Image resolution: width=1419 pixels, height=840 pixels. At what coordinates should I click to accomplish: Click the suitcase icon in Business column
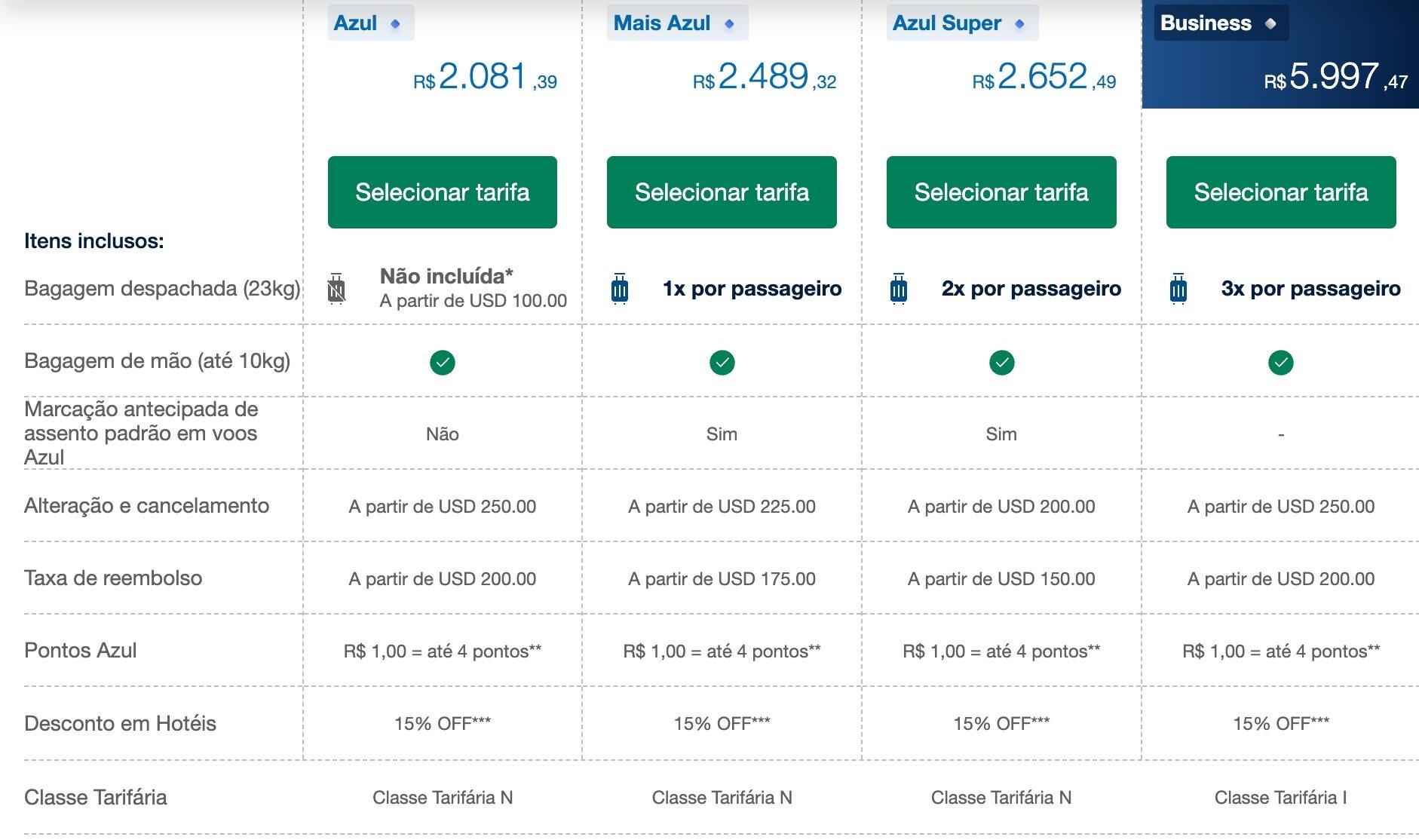[x=1178, y=289]
